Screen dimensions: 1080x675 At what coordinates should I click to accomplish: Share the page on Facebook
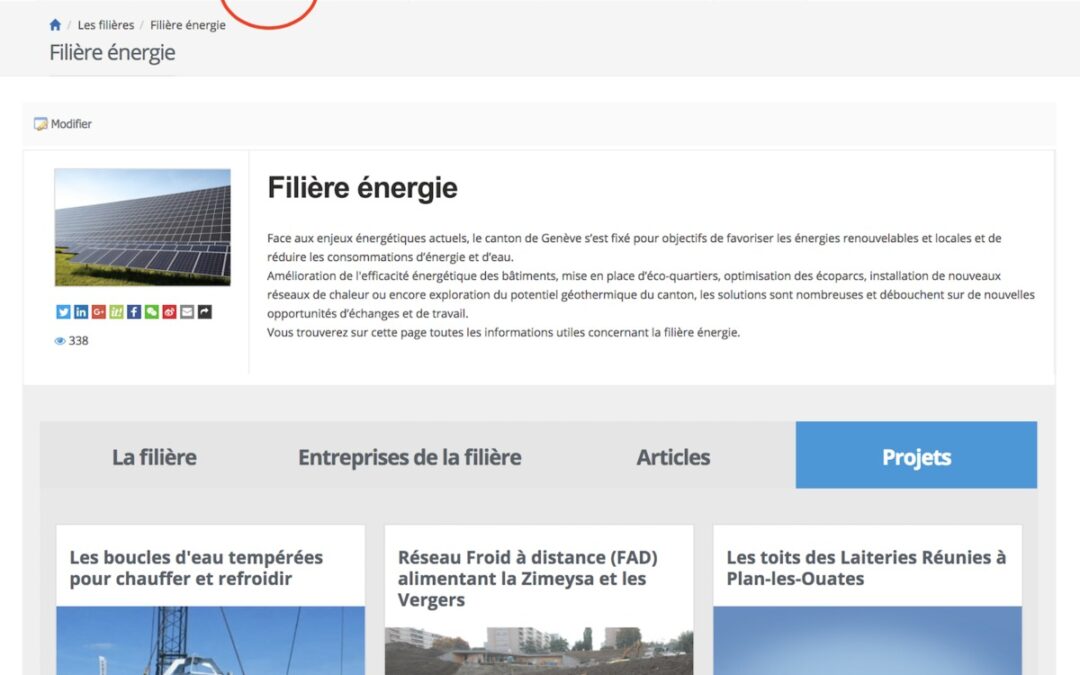click(134, 312)
